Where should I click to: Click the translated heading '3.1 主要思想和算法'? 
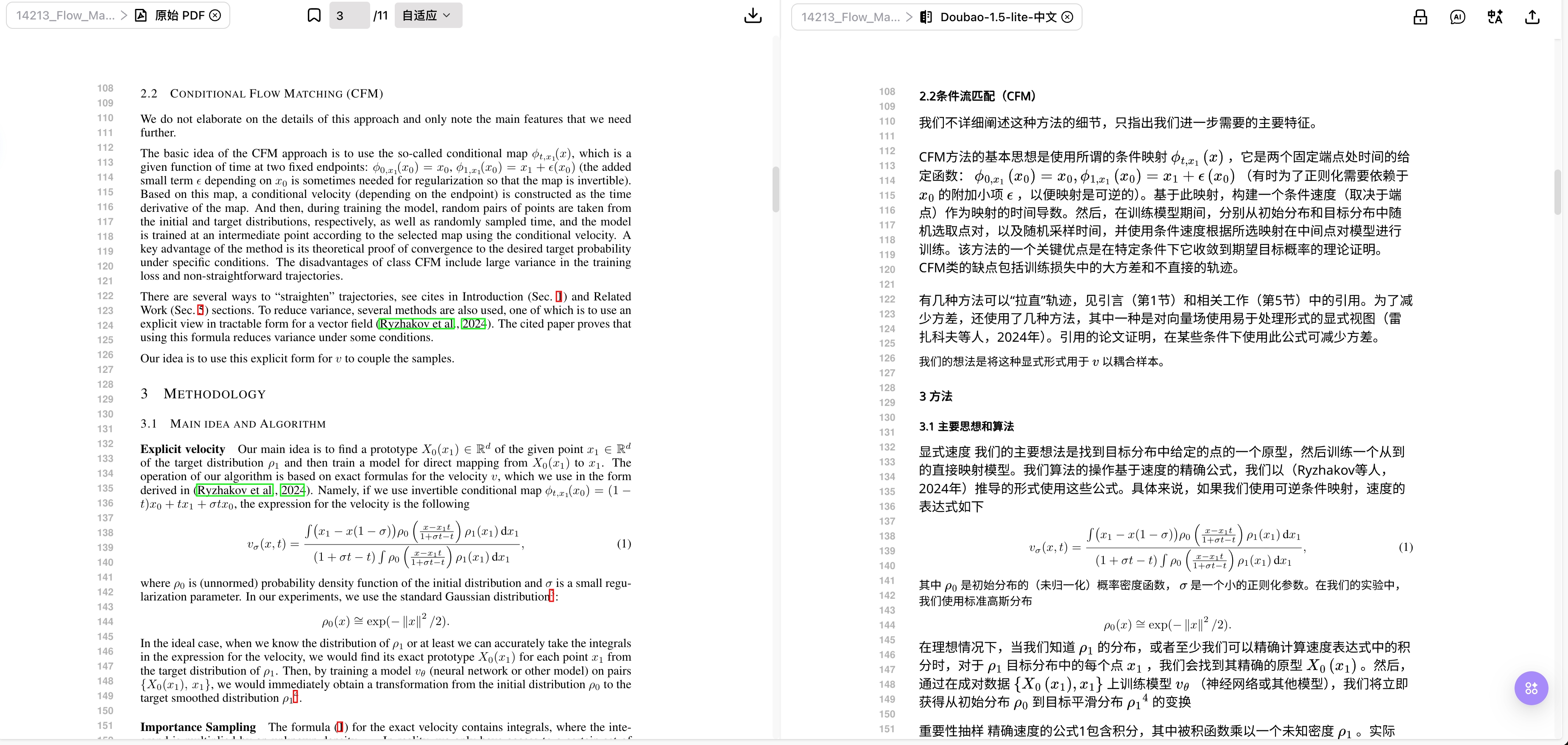point(967,426)
